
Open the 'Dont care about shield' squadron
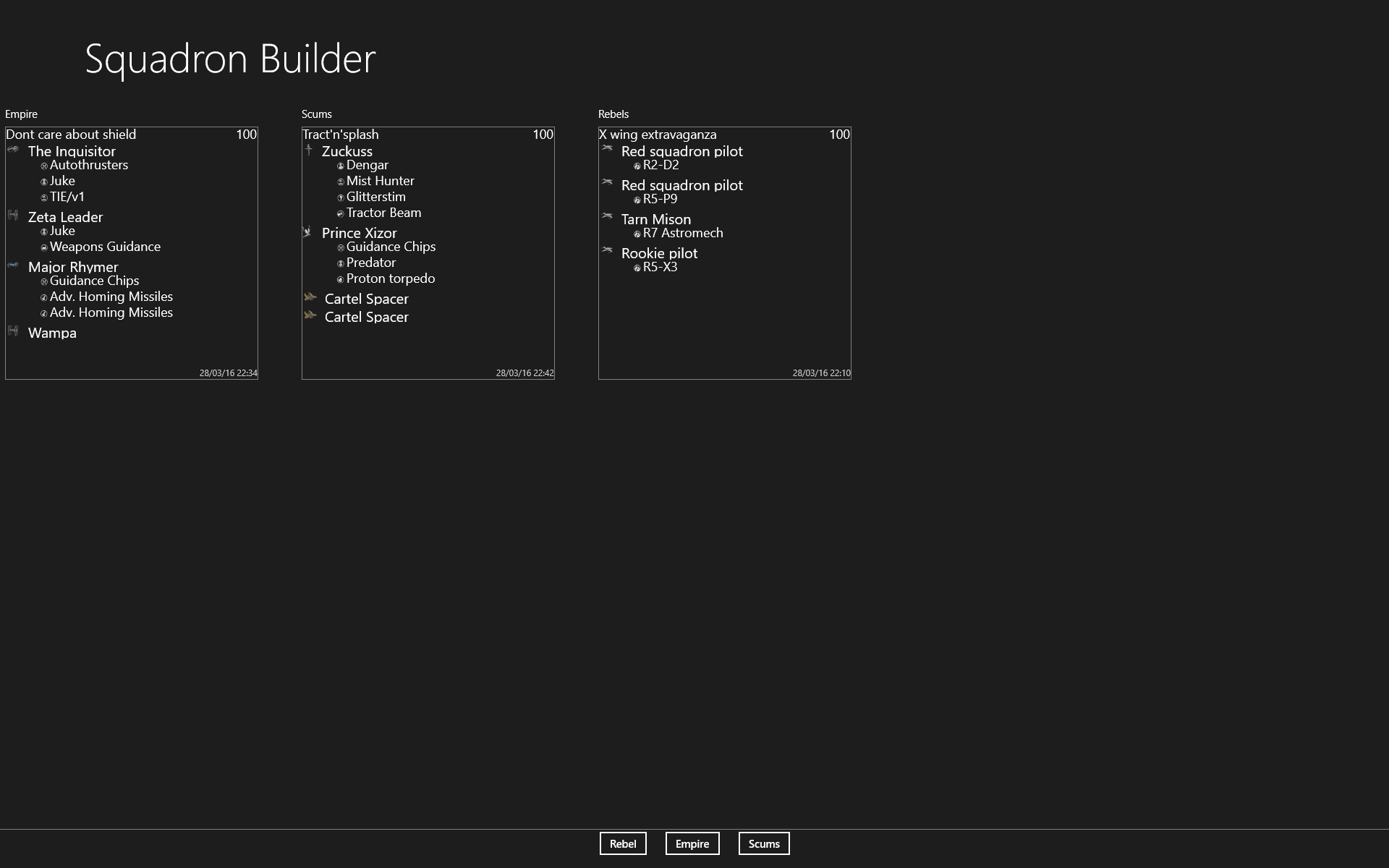tap(71, 135)
